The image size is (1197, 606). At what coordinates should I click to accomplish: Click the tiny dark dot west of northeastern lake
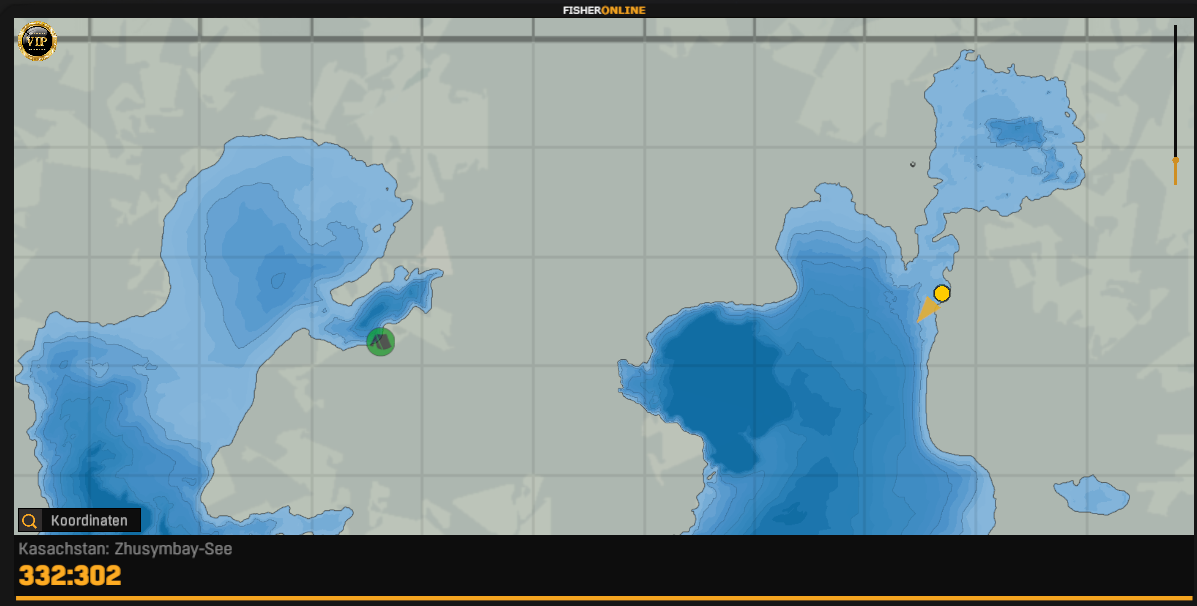pos(912,164)
